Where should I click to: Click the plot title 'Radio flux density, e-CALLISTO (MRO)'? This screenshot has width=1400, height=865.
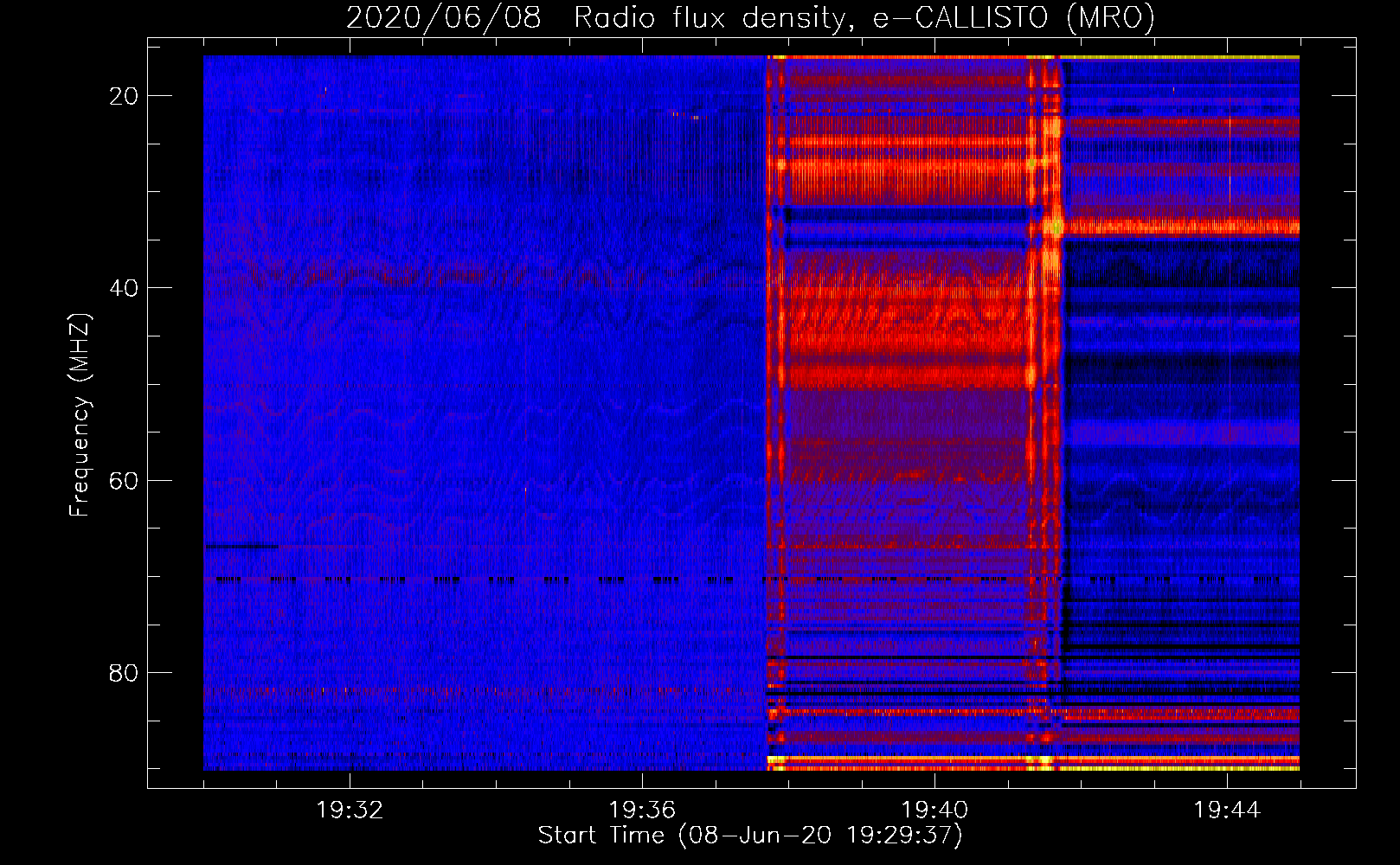864,18
